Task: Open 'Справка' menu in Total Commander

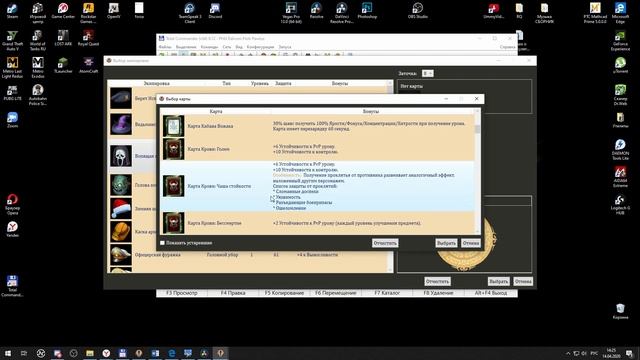Action: (507, 47)
